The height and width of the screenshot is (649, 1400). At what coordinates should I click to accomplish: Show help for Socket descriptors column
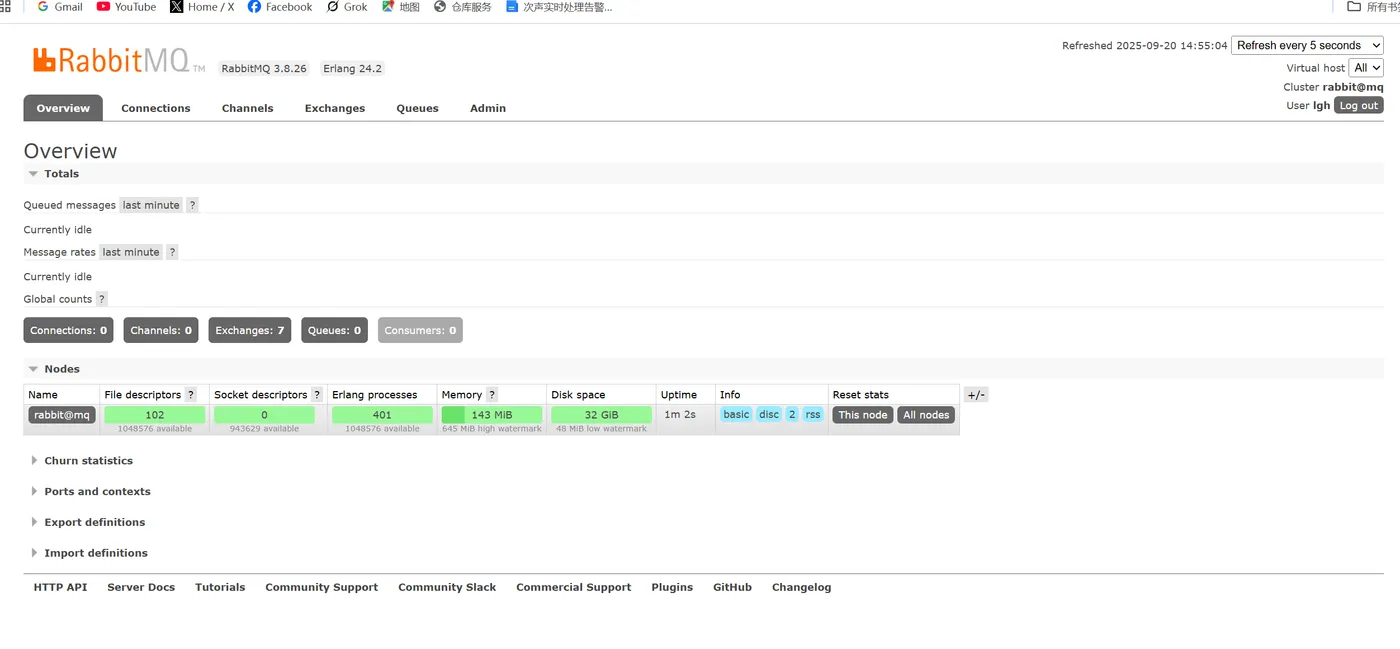(x=317, y=395)
